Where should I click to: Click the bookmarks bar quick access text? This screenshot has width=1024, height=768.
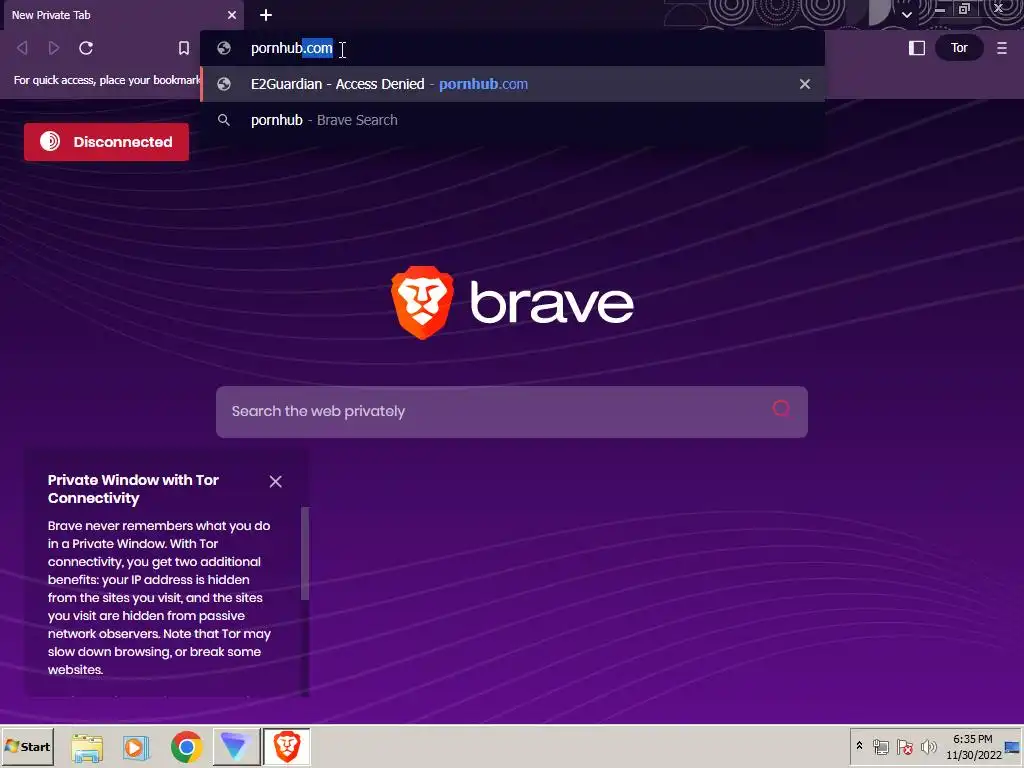click(x=107, y=80)
